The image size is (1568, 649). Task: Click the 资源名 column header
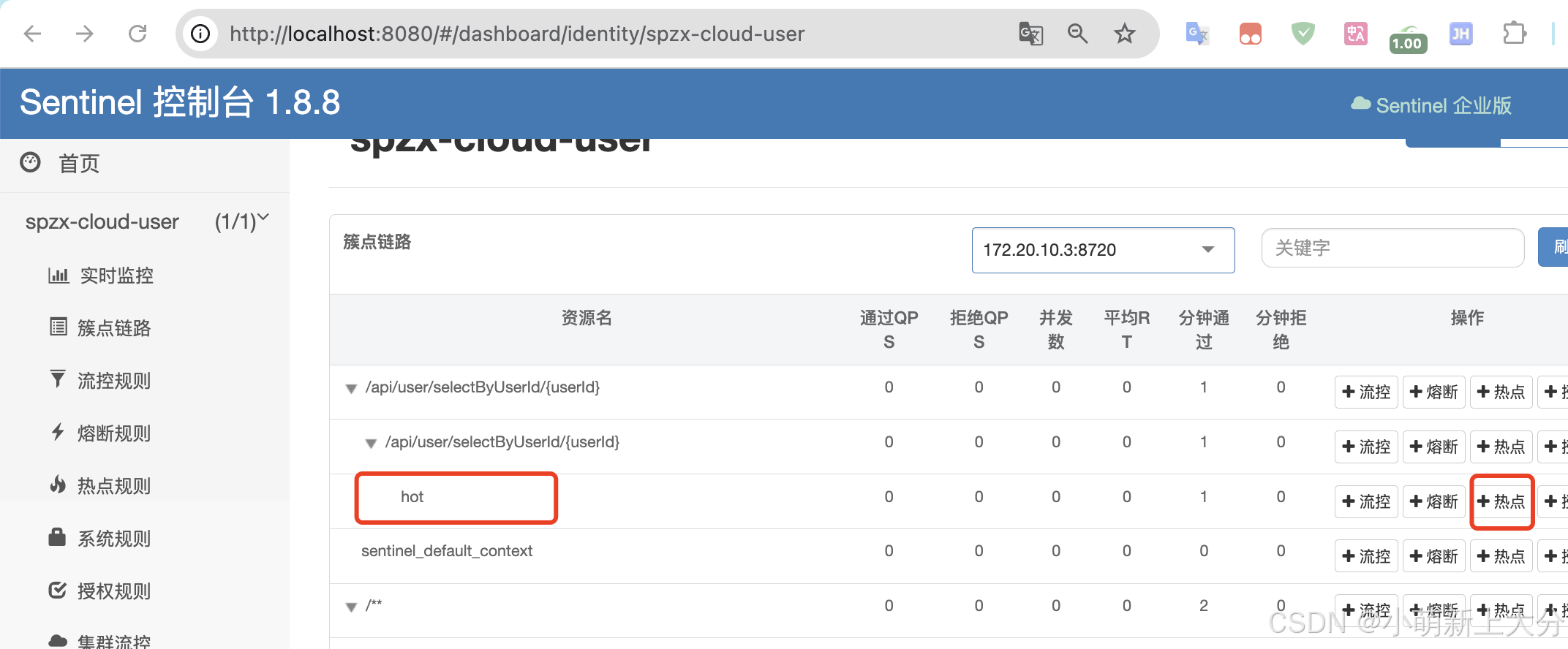(x=587, y=318)
